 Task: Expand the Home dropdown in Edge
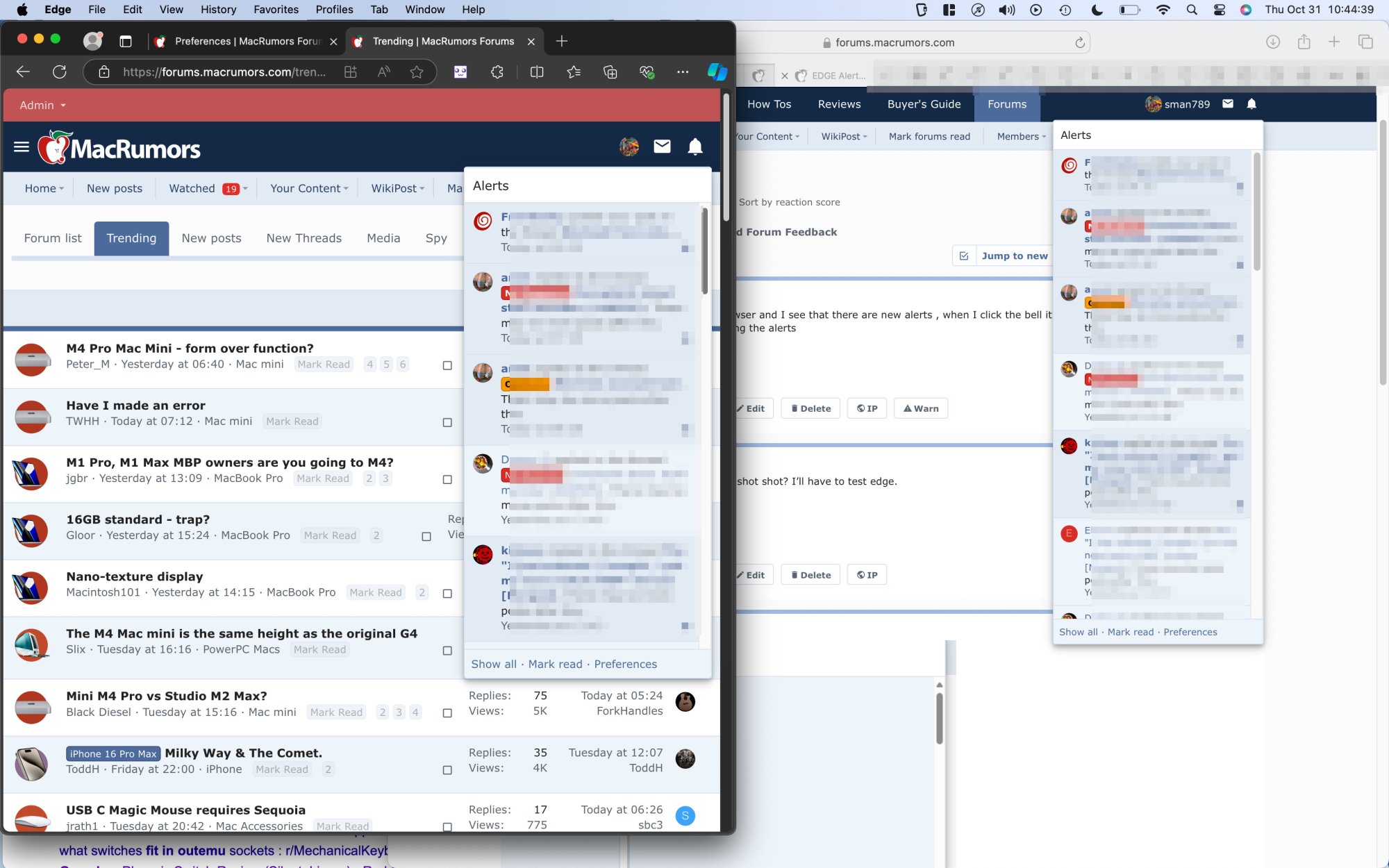[x=62, y=188]
